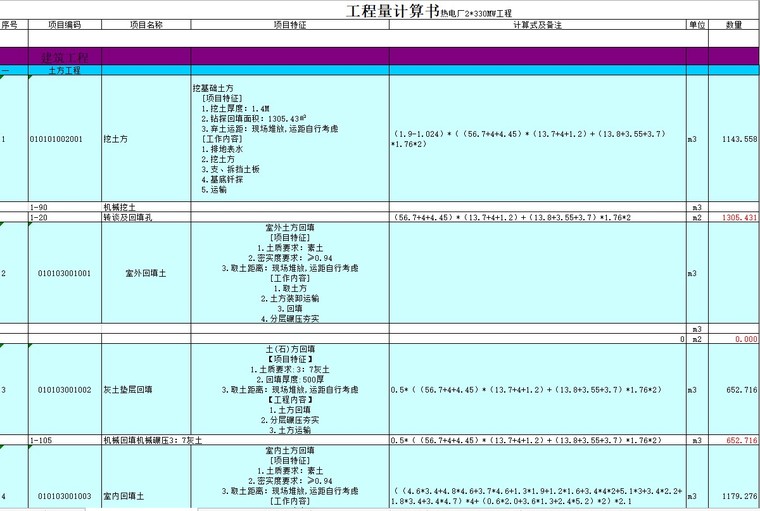Select the 灰土垫层回填 item name cell
The height and width of the screenshot is (511, 760).
coord(146,390)
